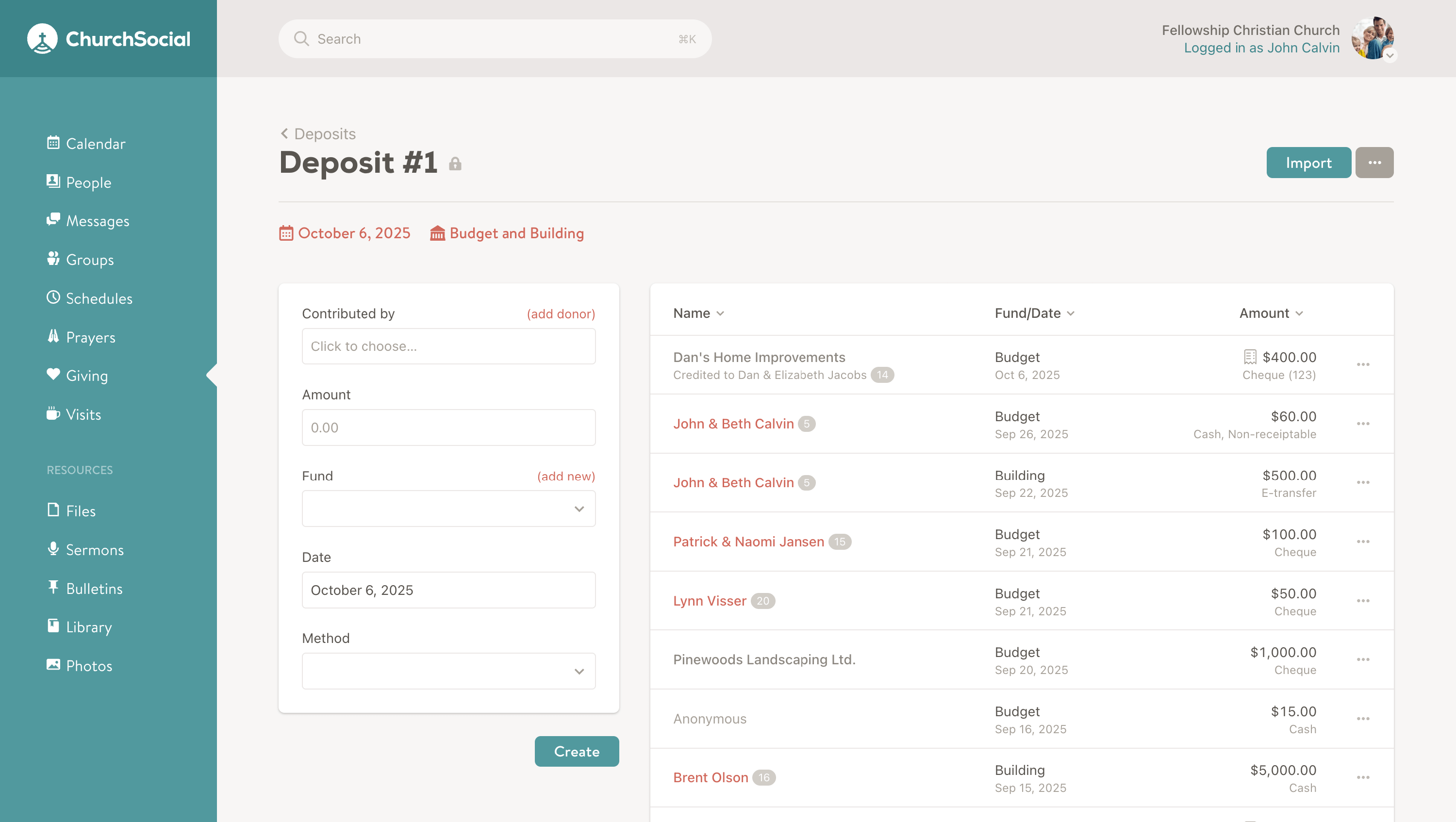Click the Visits coffee cup icon

click(x=53, y=413)
